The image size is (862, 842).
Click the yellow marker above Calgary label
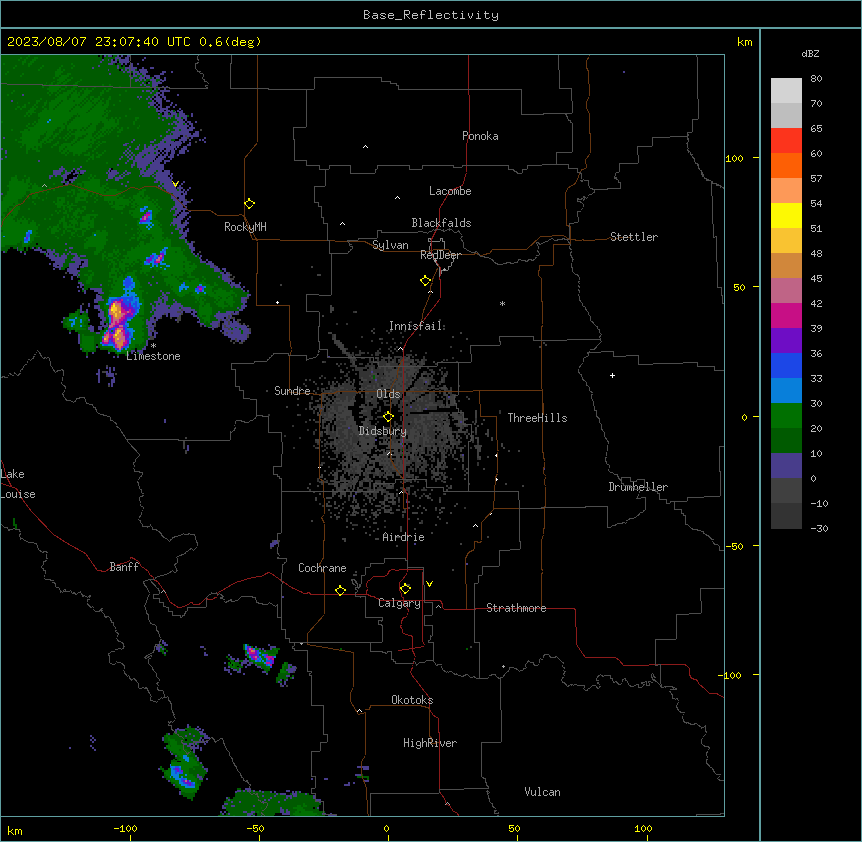[x=405, y=589]
